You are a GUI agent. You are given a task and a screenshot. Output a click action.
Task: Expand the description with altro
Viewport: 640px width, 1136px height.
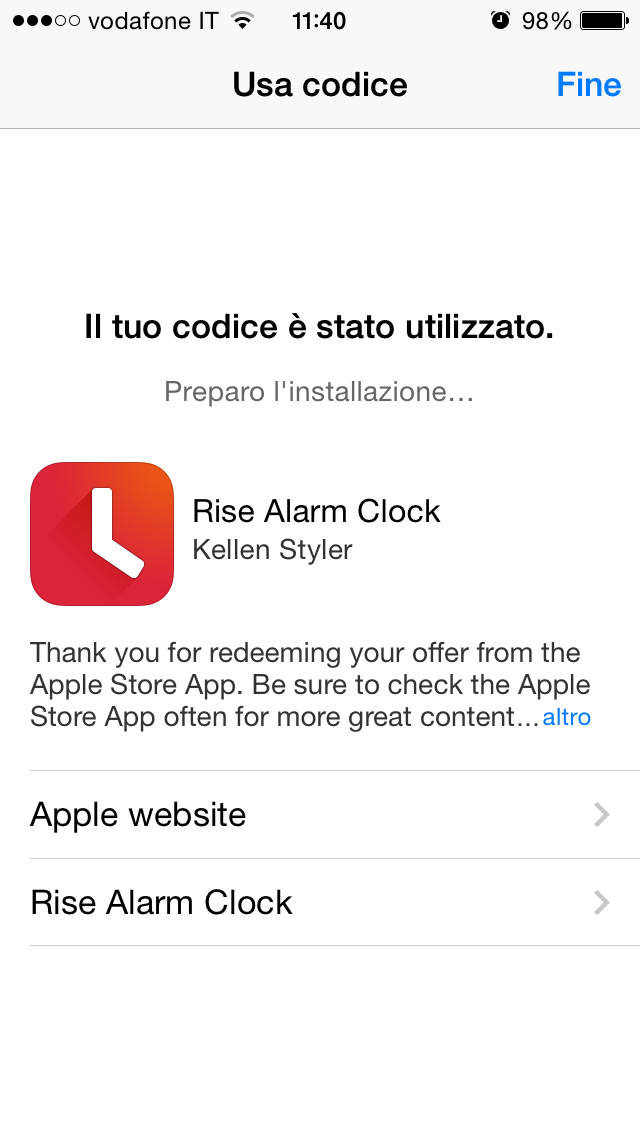(567, 717)
